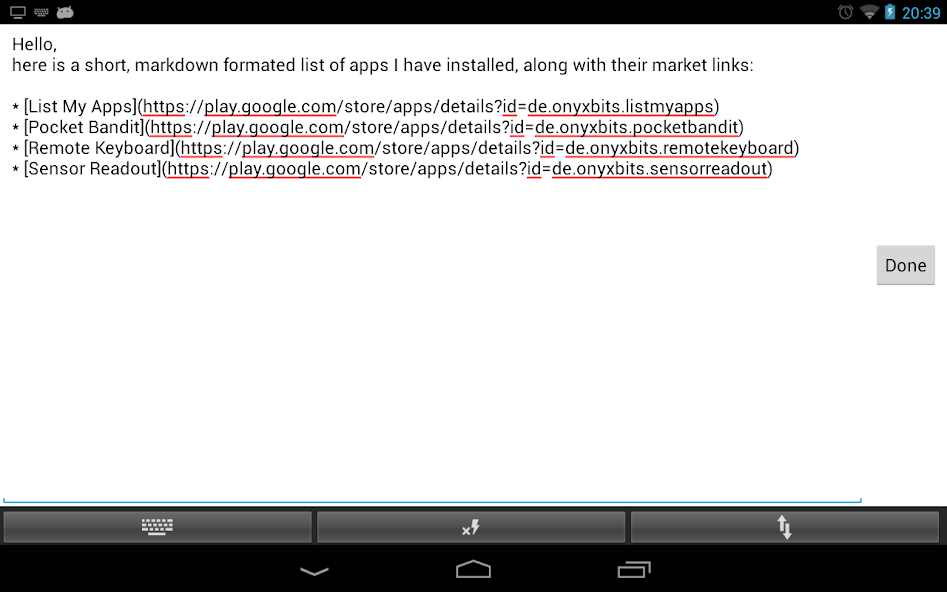Tap the Back navigation chevron
This screenshot has width=947, height=592.
[314, 569]
